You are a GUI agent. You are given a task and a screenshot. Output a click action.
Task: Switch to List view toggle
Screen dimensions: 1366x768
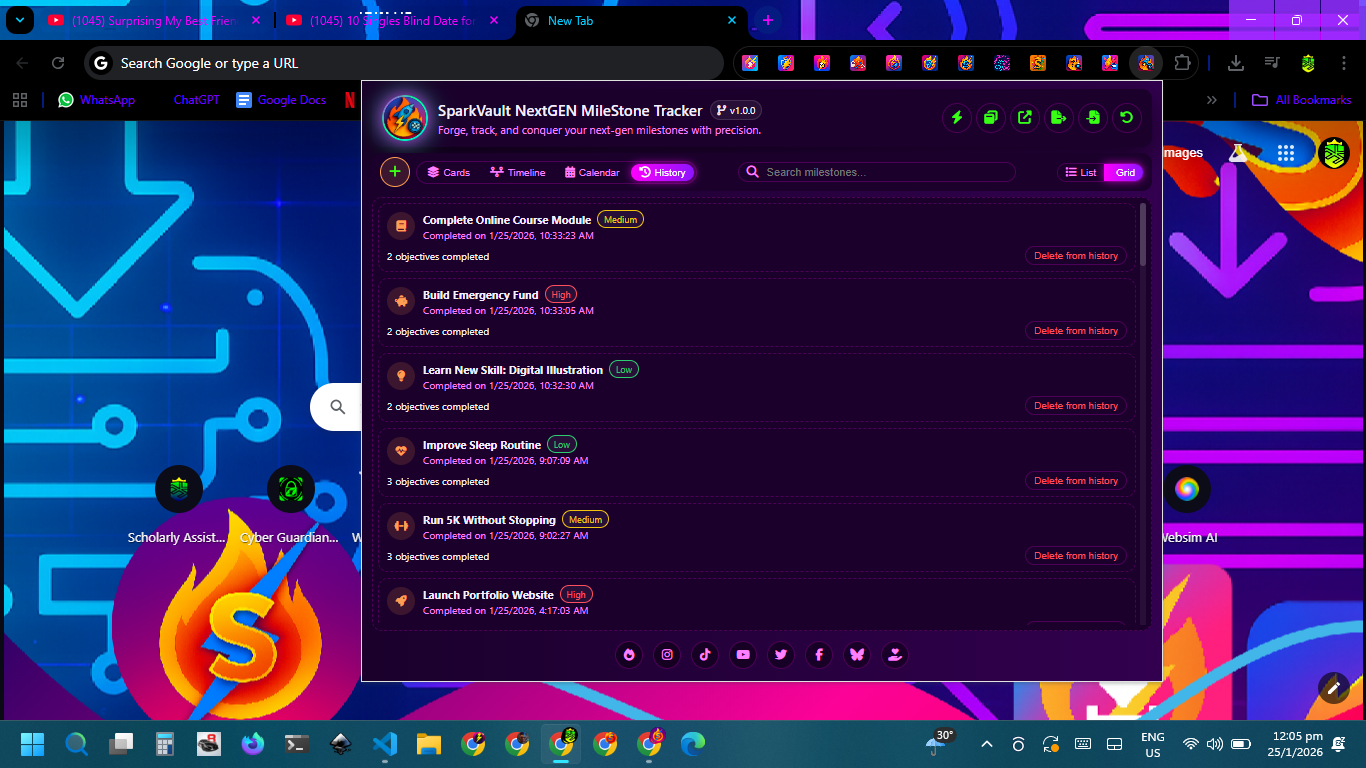(1081, 173)
